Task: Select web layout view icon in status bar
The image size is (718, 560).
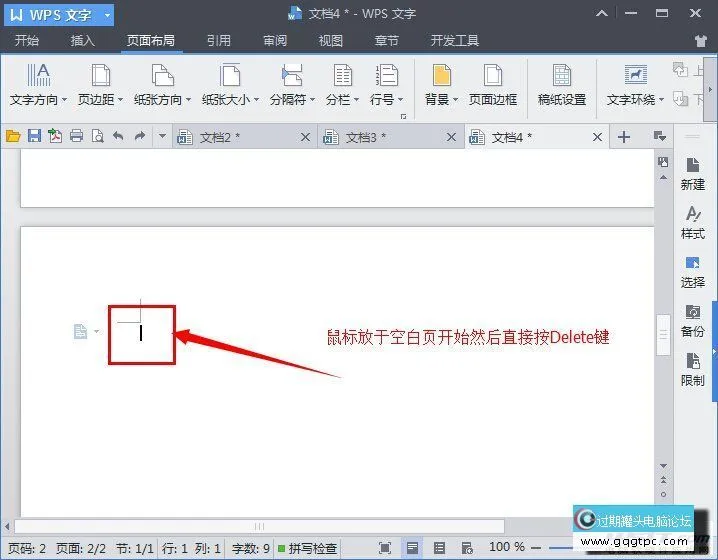Action: [467, 548]
